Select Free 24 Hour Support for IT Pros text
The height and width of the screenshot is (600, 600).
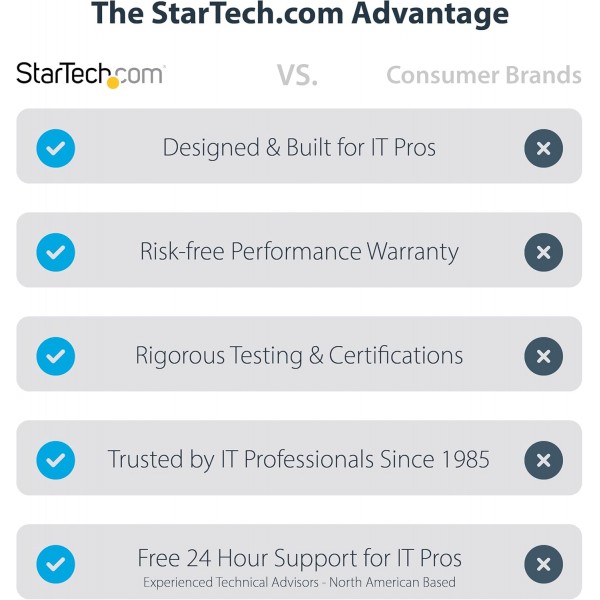[300, 558]
